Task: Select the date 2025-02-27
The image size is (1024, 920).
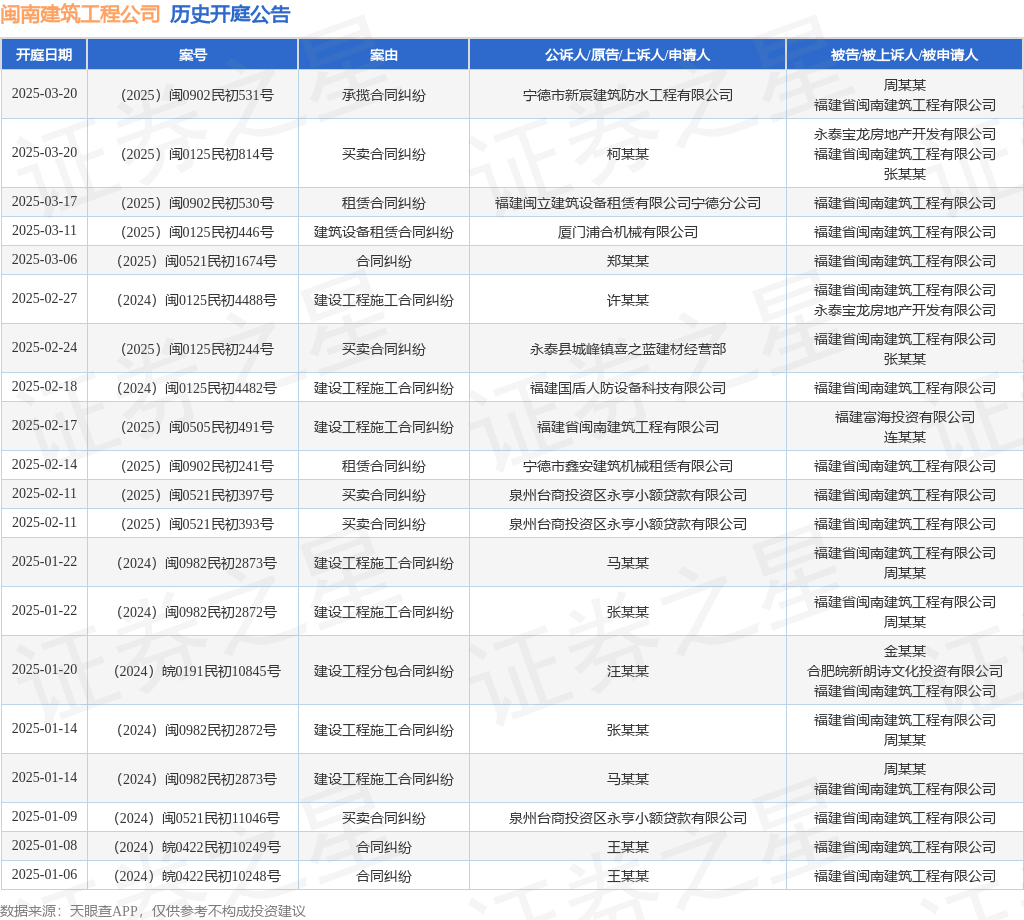Action: [x=44, y=298]
